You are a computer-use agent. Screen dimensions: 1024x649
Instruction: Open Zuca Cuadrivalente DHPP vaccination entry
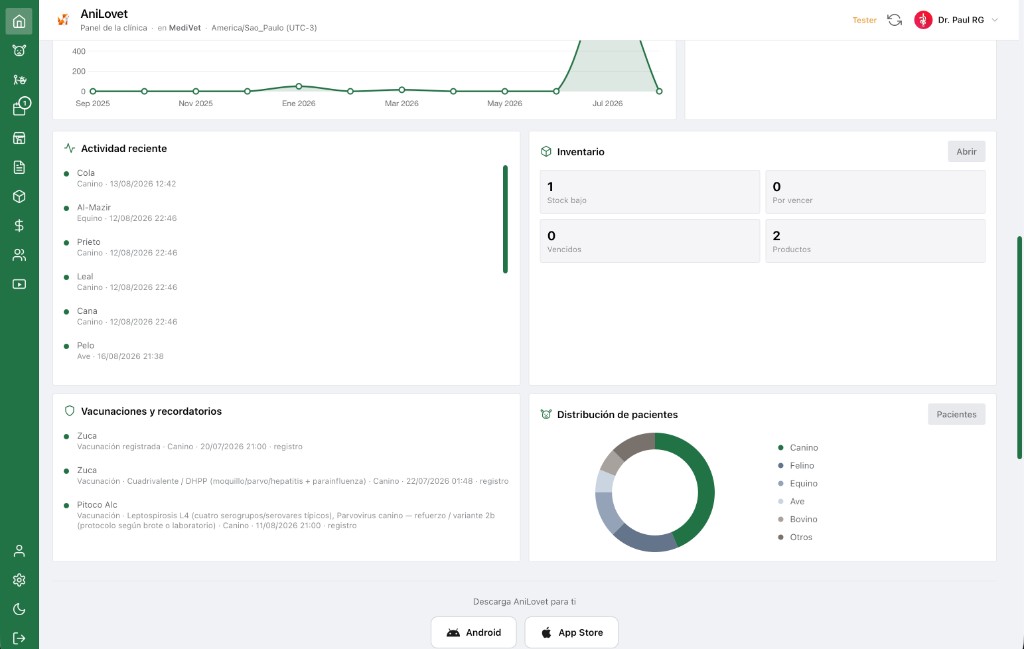click(286, 475)
